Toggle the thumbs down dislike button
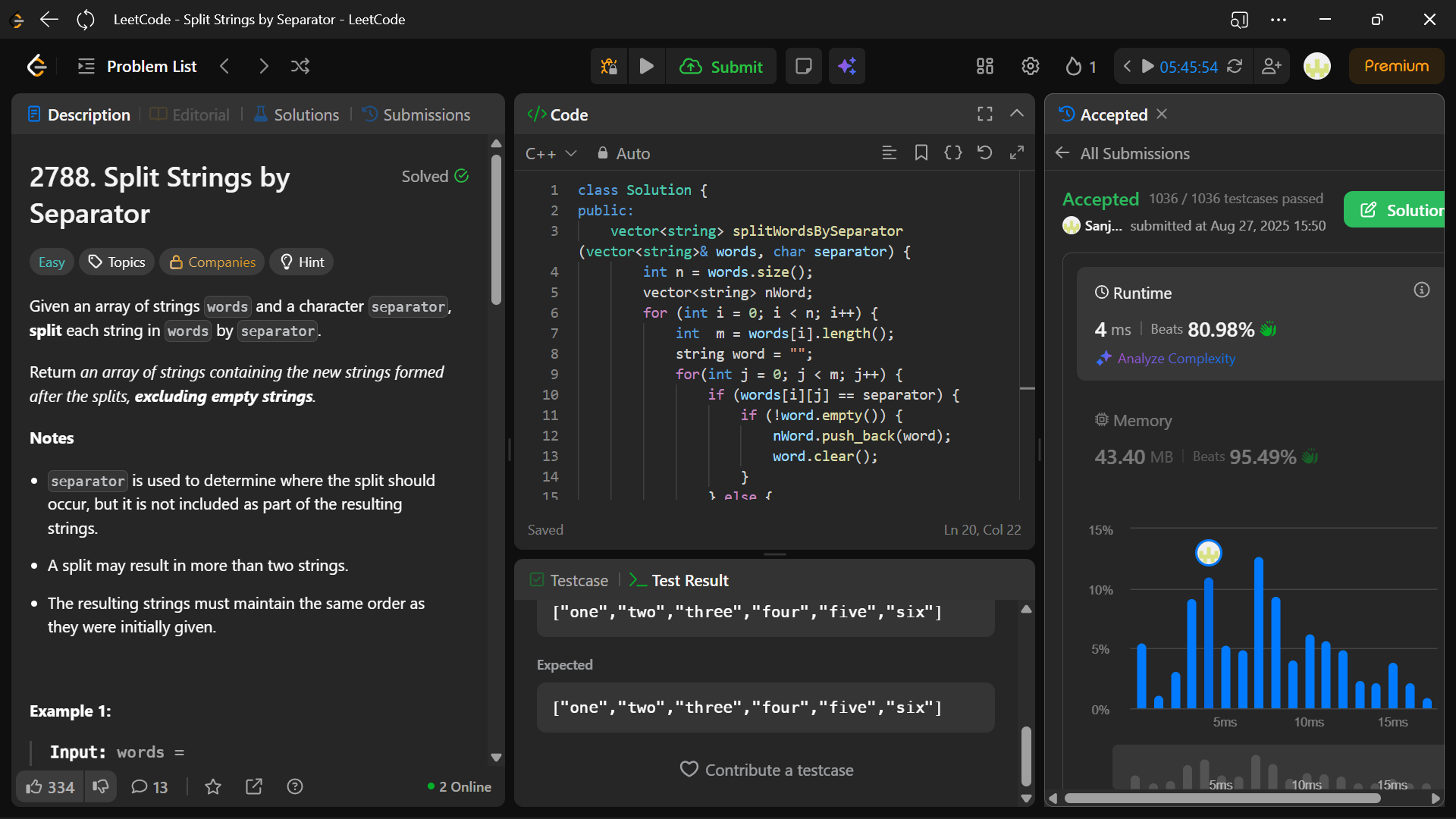1456x819 pixels. click(x=101, y=787)
